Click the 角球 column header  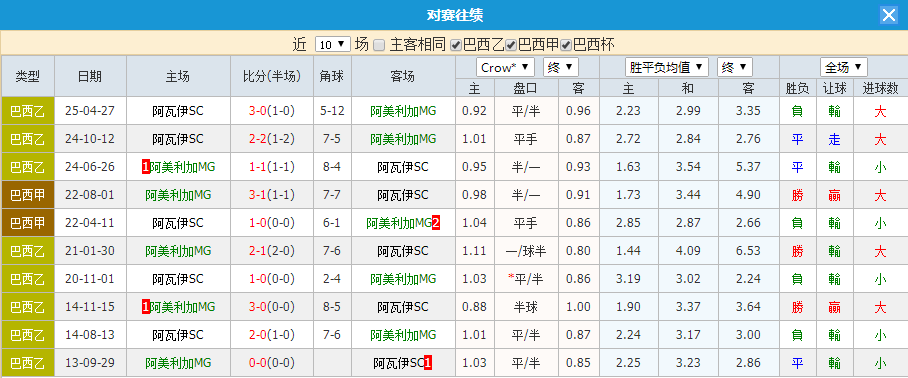[332, 76]
